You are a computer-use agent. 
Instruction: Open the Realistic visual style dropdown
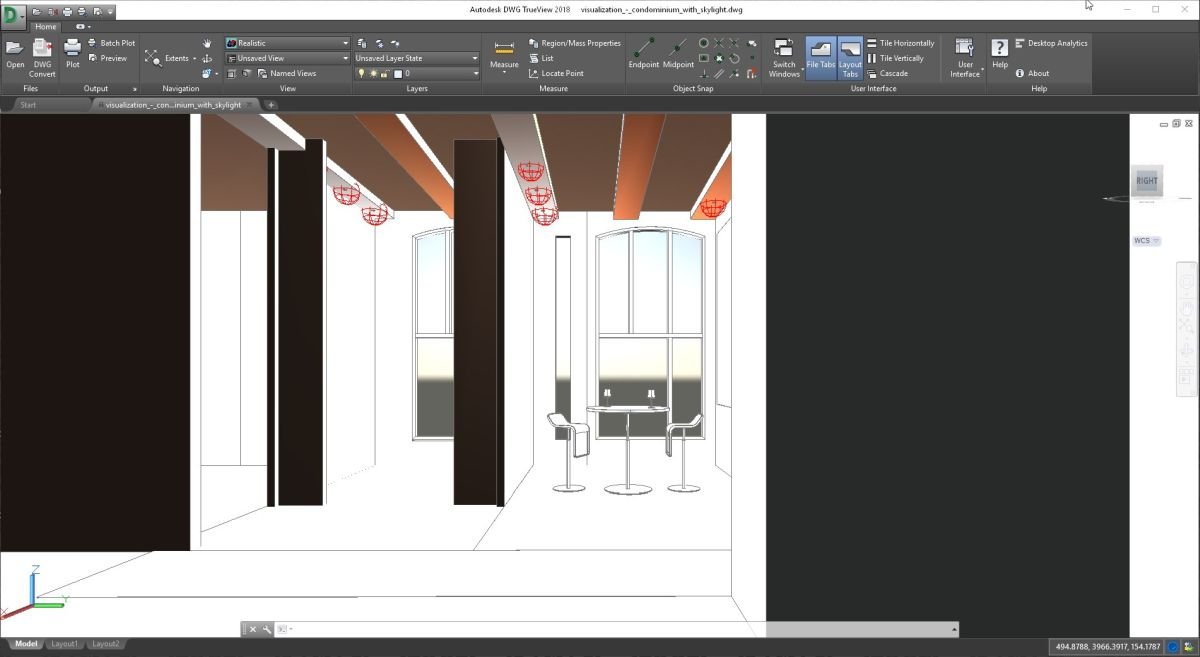click(x=343, y=42)
